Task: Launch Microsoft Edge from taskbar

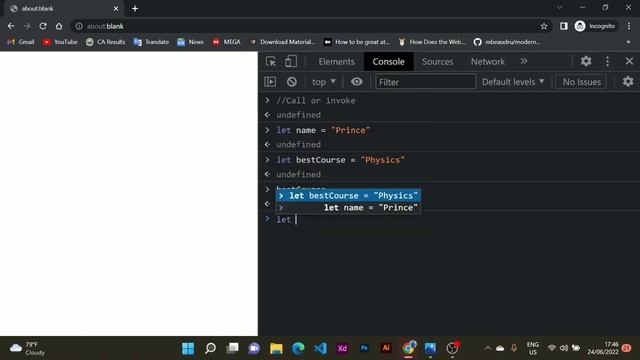Action: pos(298,348)
